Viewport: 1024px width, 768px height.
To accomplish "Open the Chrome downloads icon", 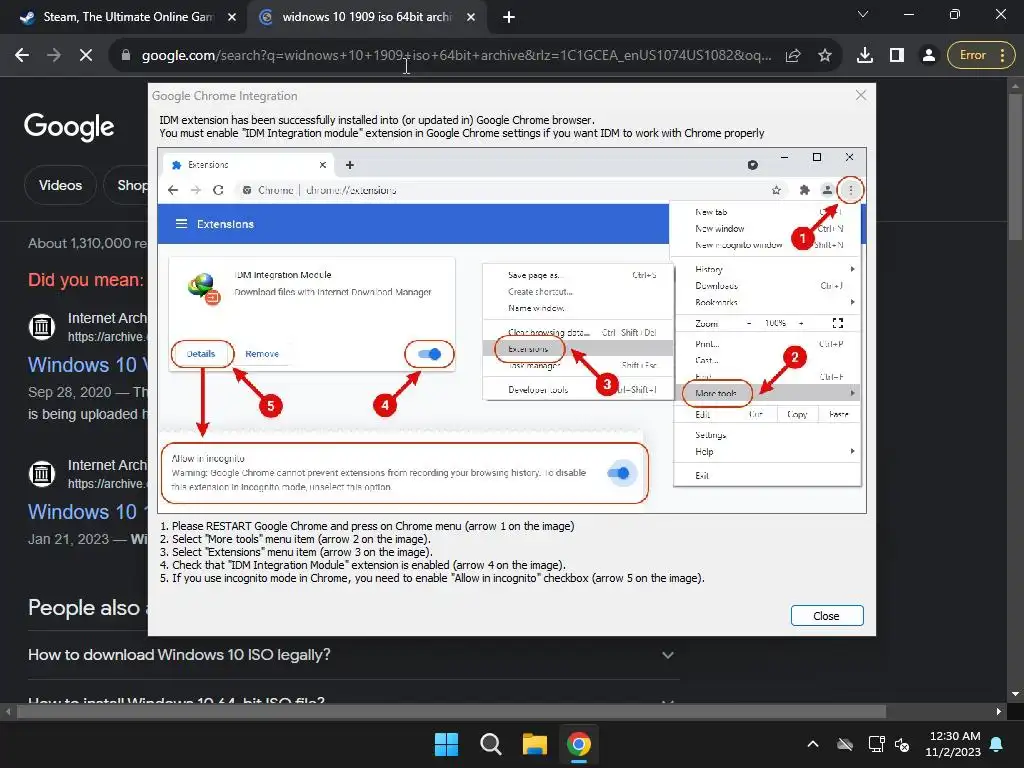I will (865, 56).
